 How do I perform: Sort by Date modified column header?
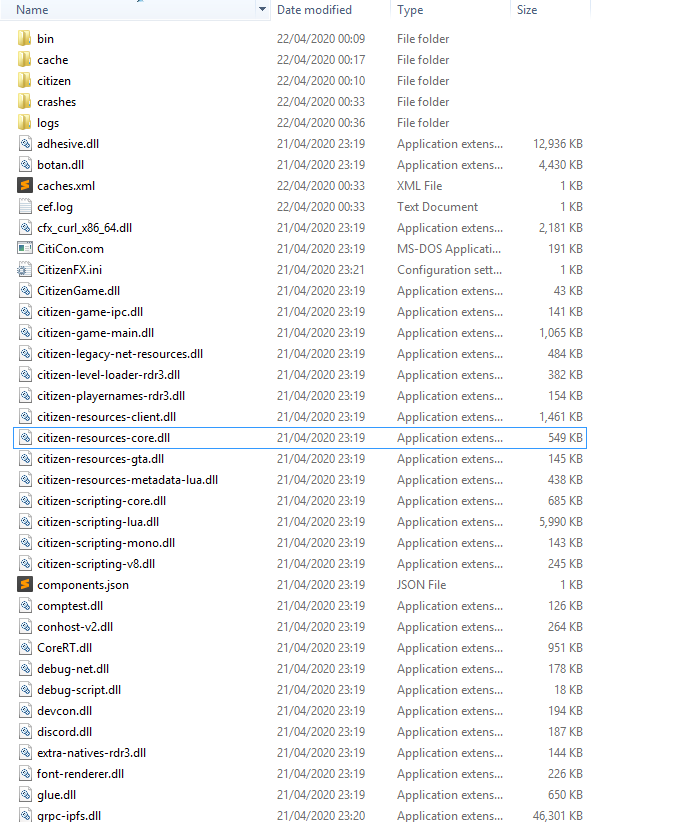click(x=314, y=9)
